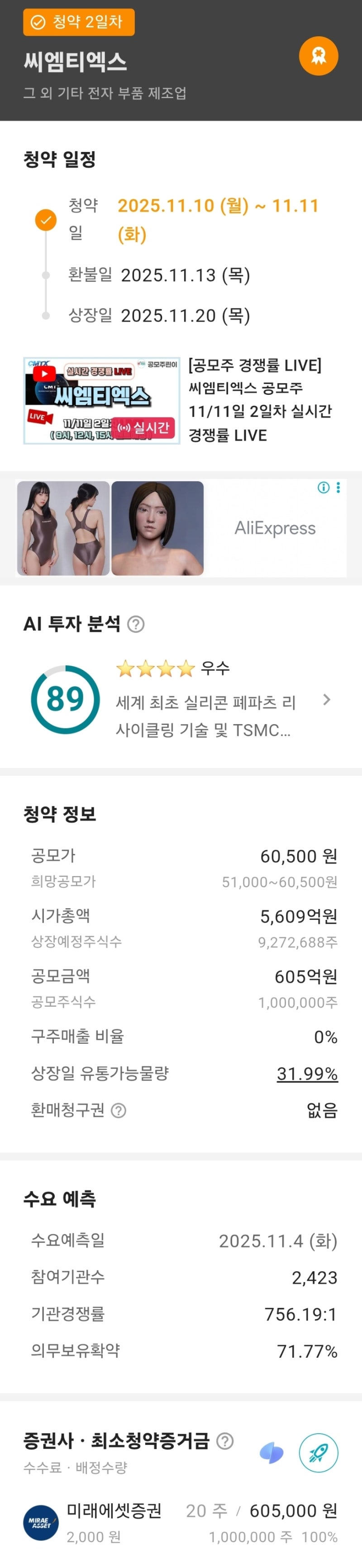Open the 31.99% 유통가능물량 link
The image size is (362, 1568).
pyautogui.click(x=306, y=1073)
